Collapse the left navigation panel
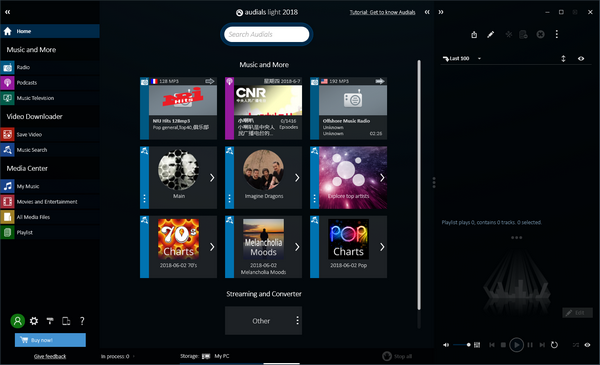This screenshot has width=600, height=365. click(x=8, y=12)
